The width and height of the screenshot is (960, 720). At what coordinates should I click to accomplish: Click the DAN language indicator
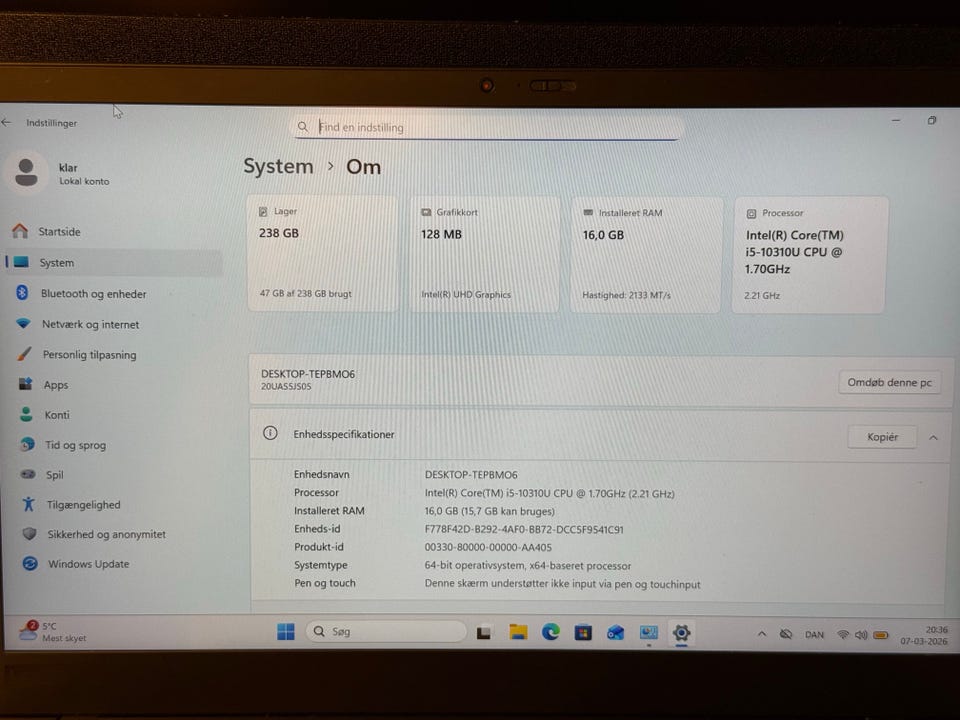(x=814, y=634)
